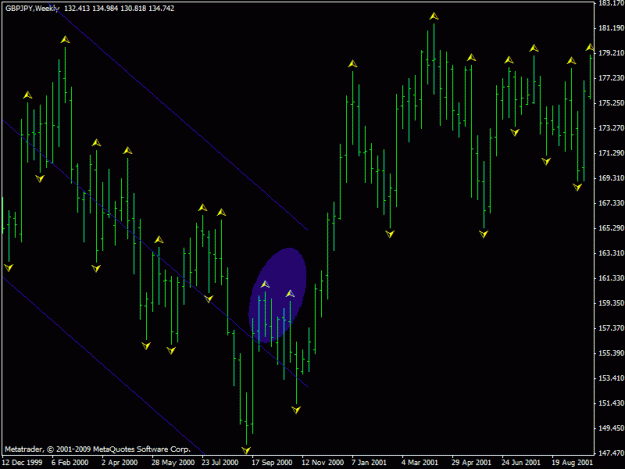Click the GBPJPY,Weekly chart title
Image resolution: width=625 pixels, height=469 pixels.
click(x=32, y=8)
